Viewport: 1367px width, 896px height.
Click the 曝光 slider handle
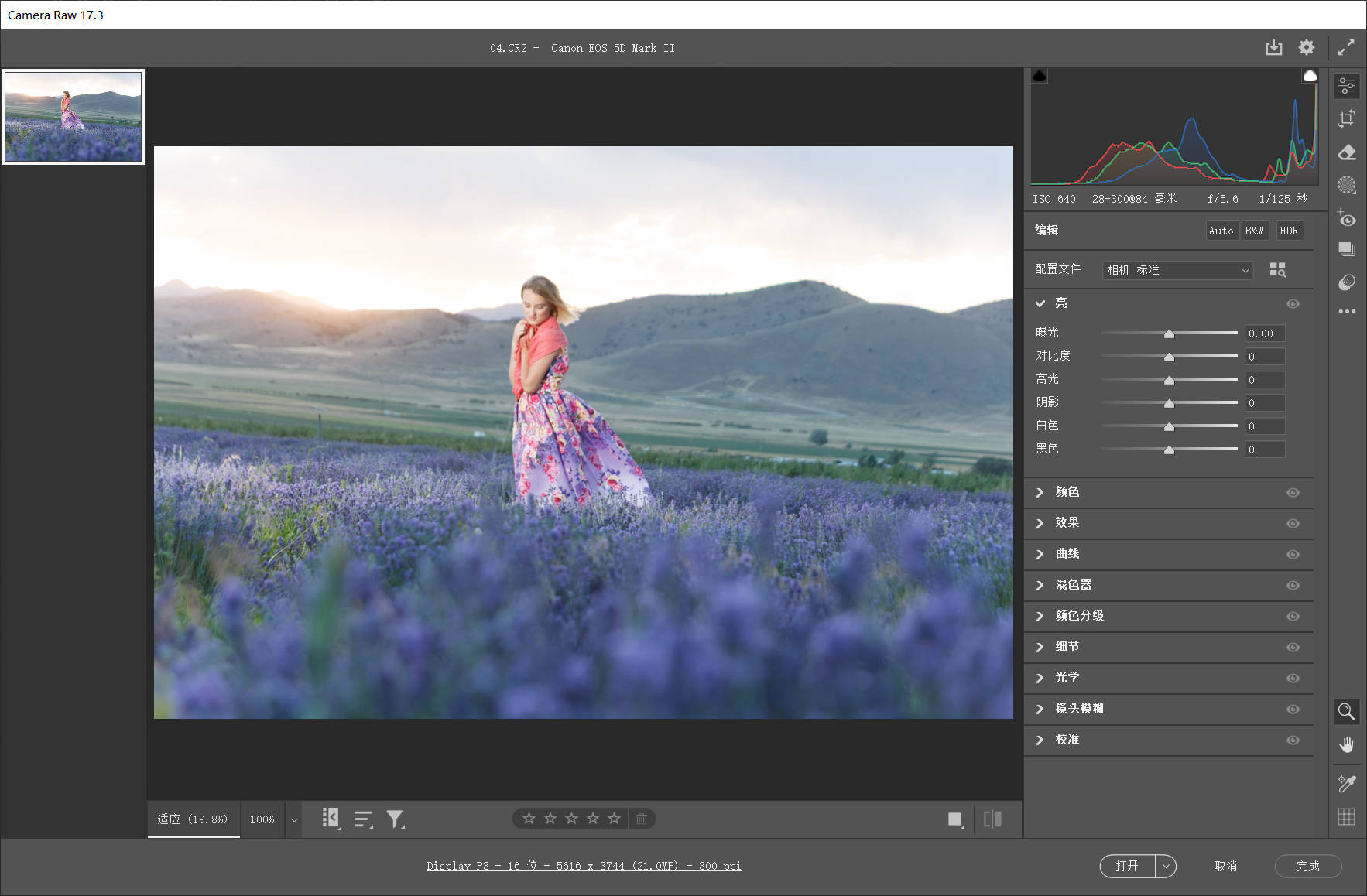tap(1169, 333)
